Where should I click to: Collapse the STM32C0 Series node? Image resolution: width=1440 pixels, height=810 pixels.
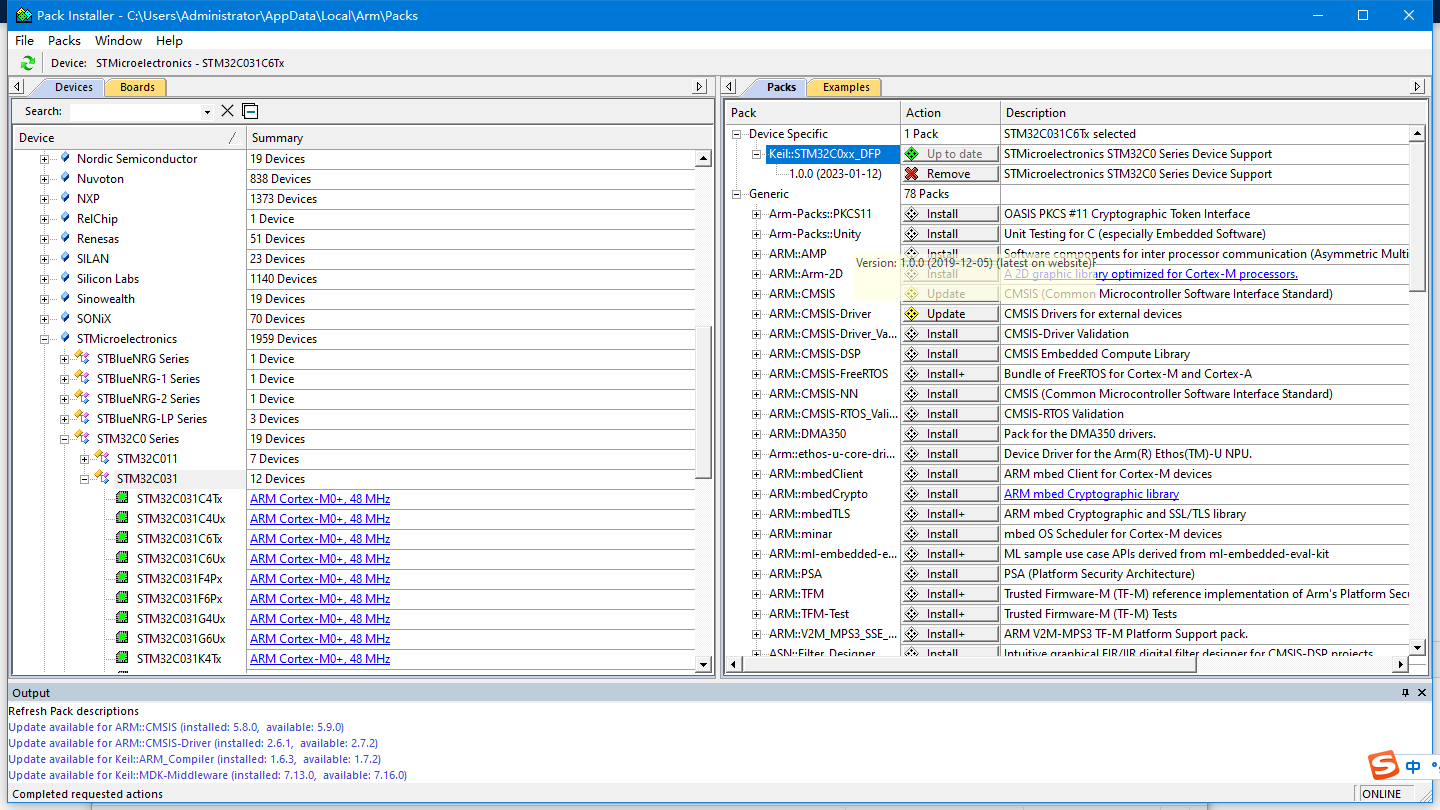(x=65, y=439)
